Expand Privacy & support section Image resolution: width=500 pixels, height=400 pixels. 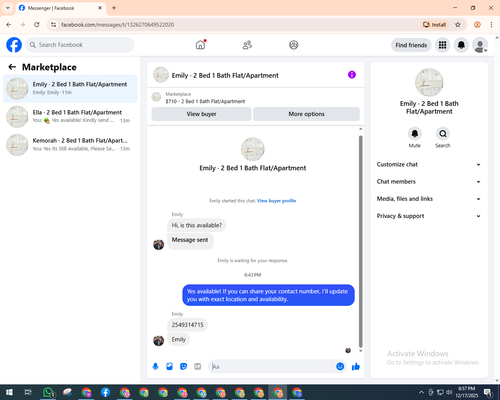429,216
